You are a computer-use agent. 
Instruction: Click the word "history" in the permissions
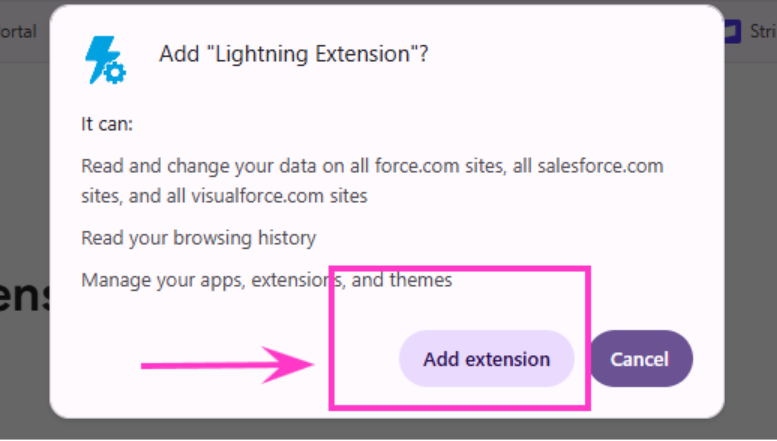(286, 238)
